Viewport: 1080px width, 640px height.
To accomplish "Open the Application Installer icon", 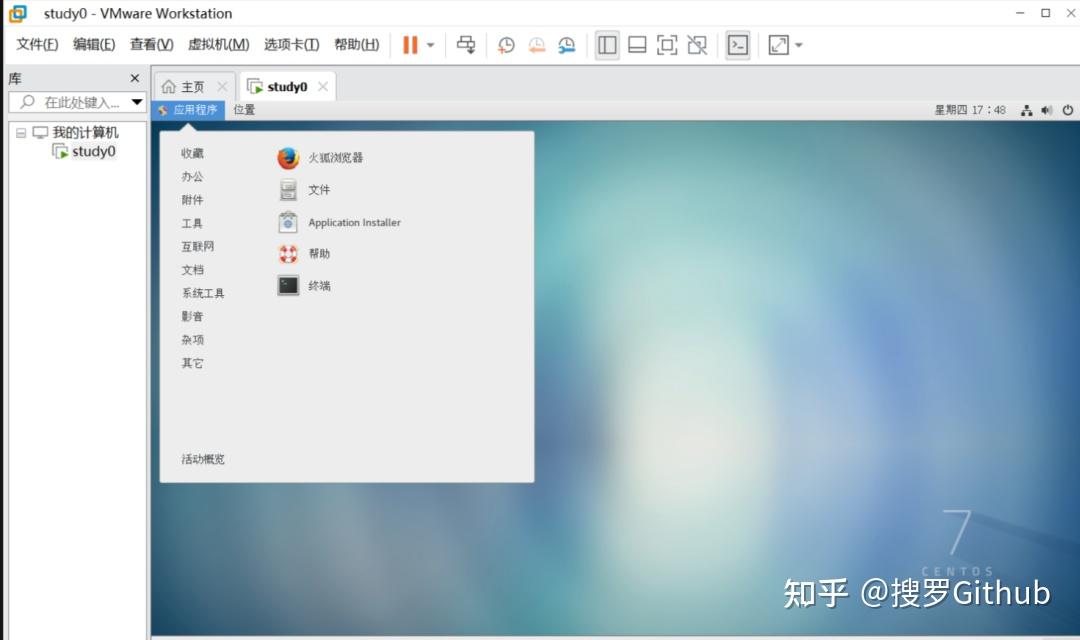I will (x=288, y=222).
